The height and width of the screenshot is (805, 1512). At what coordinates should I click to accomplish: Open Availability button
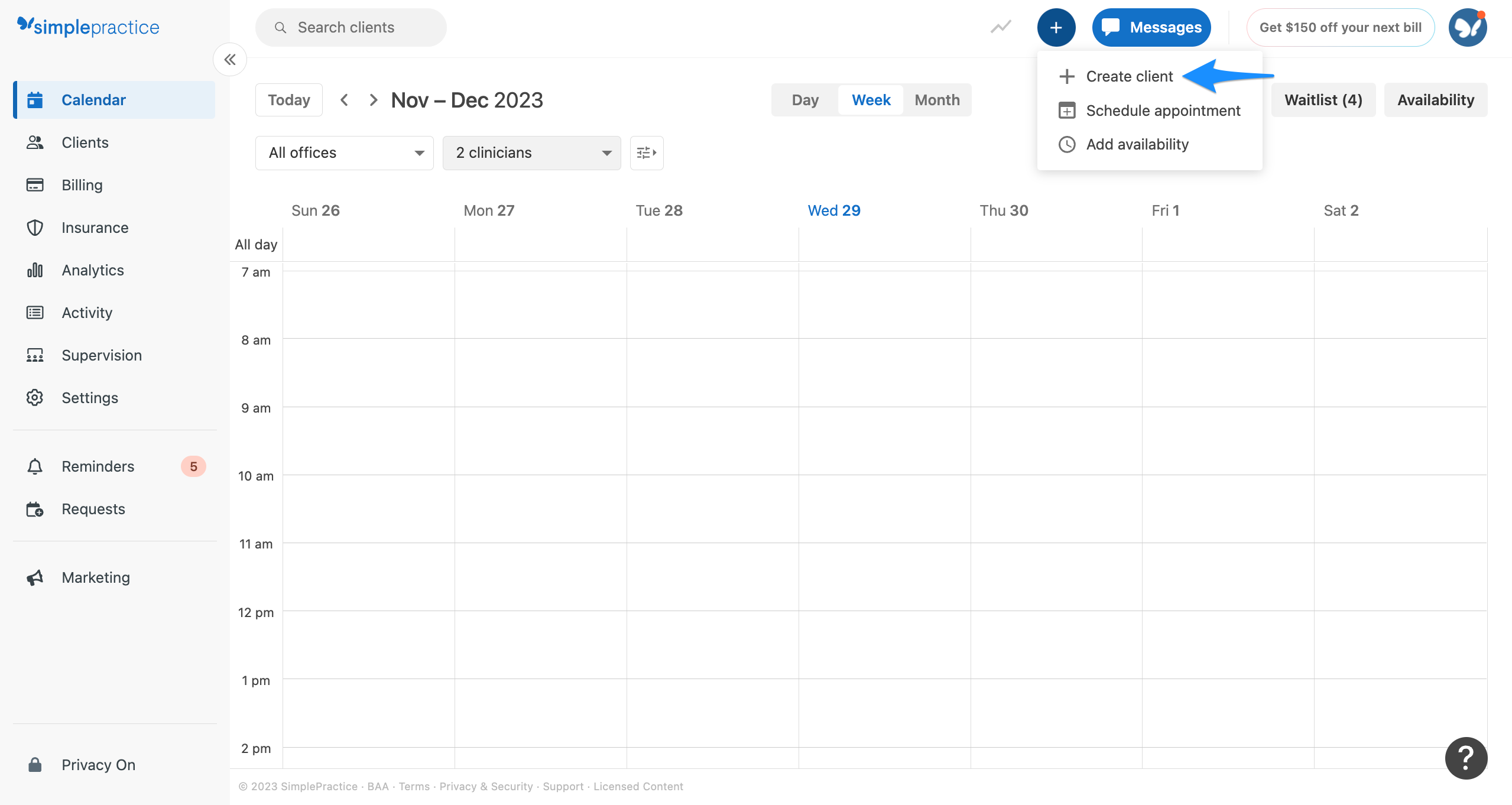click(x=1436, y=100)
